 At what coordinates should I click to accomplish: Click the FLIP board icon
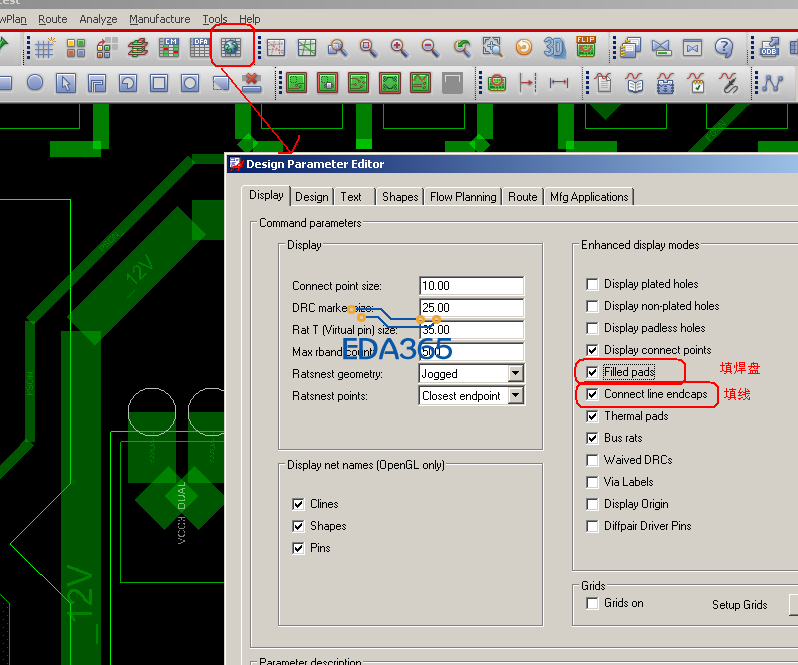(586, 47)
